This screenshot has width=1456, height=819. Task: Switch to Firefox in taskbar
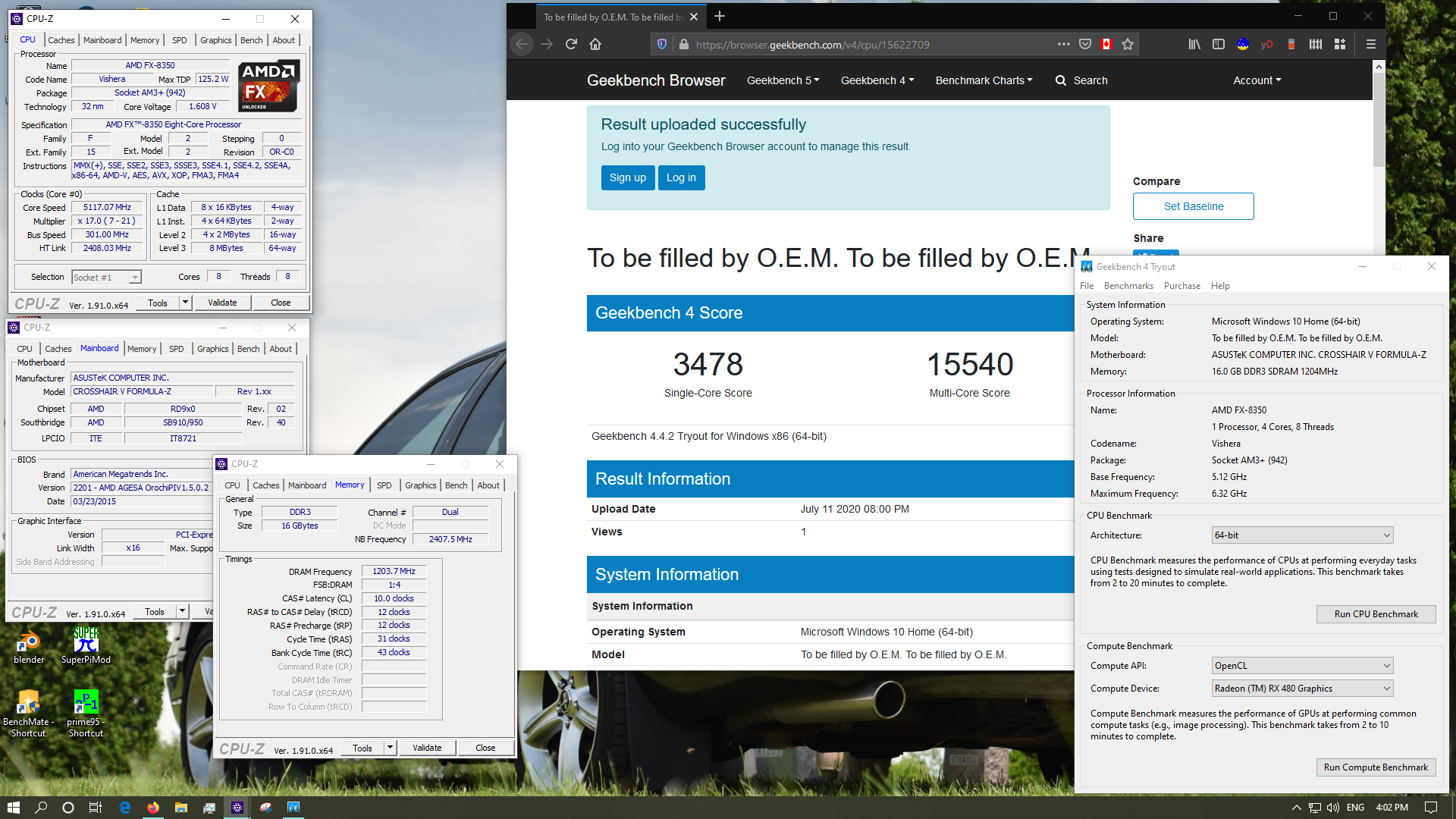(x=153, y=808)
